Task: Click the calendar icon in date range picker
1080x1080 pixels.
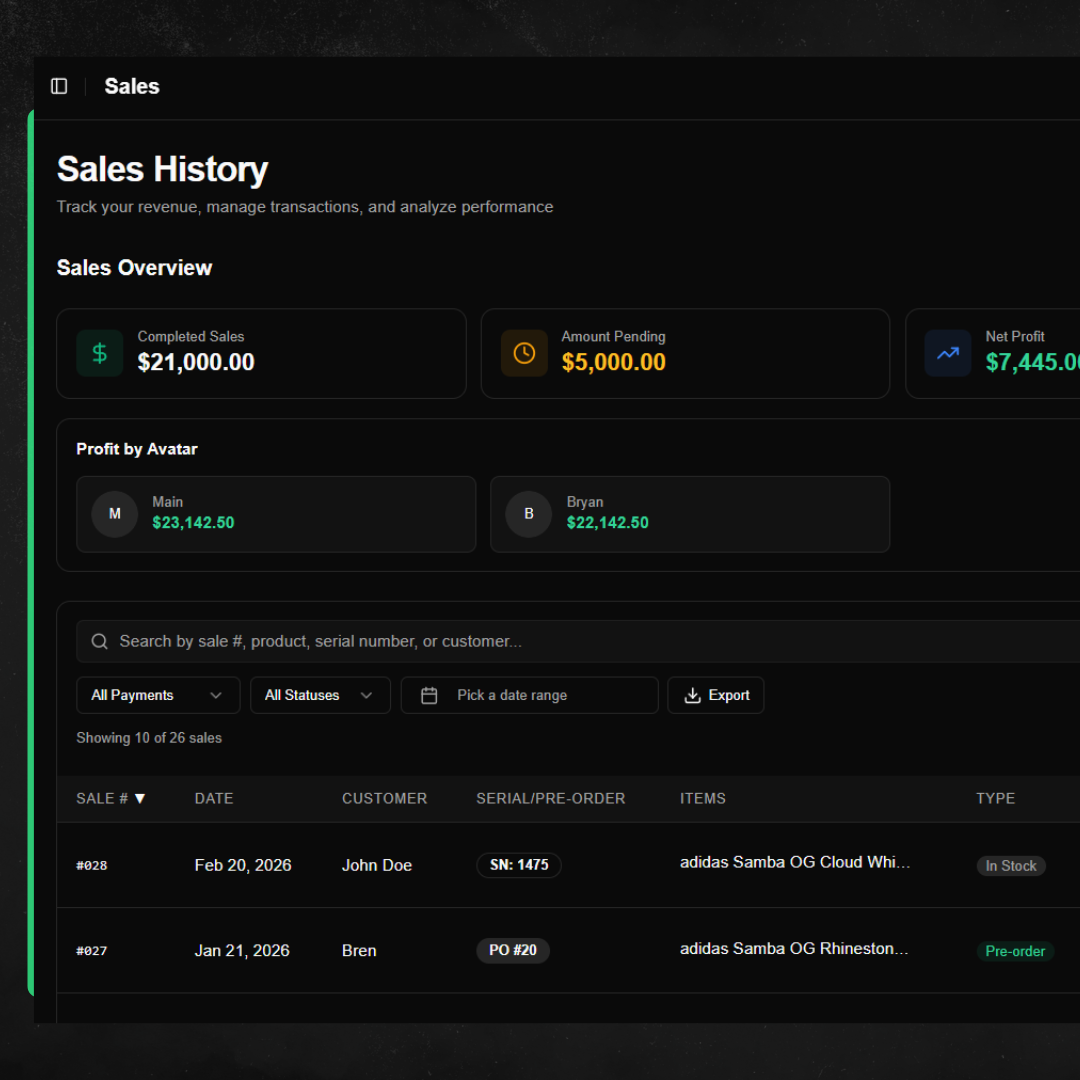Action: click(430, 695)
